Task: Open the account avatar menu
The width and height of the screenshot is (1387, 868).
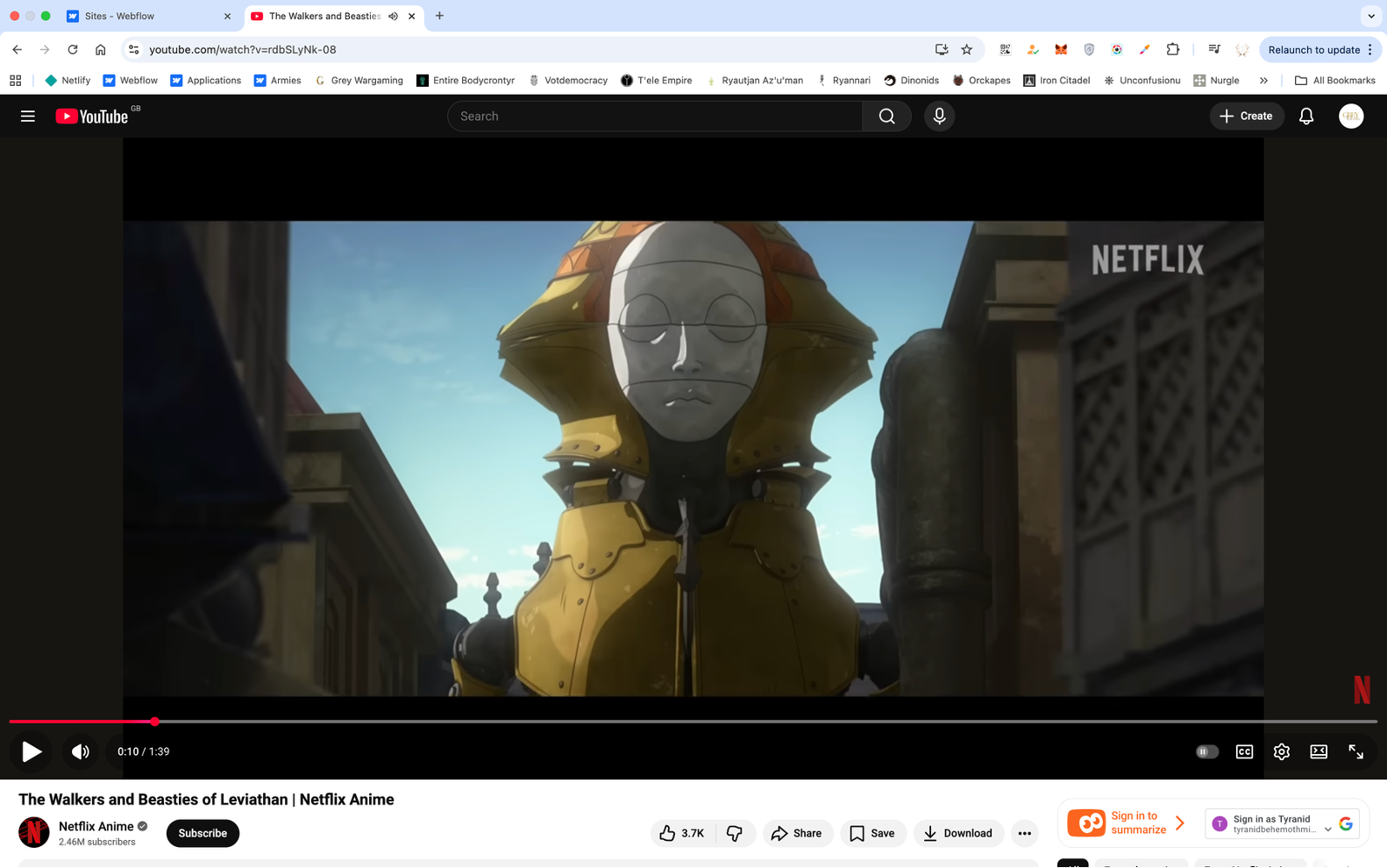Action: point(1350,116)
